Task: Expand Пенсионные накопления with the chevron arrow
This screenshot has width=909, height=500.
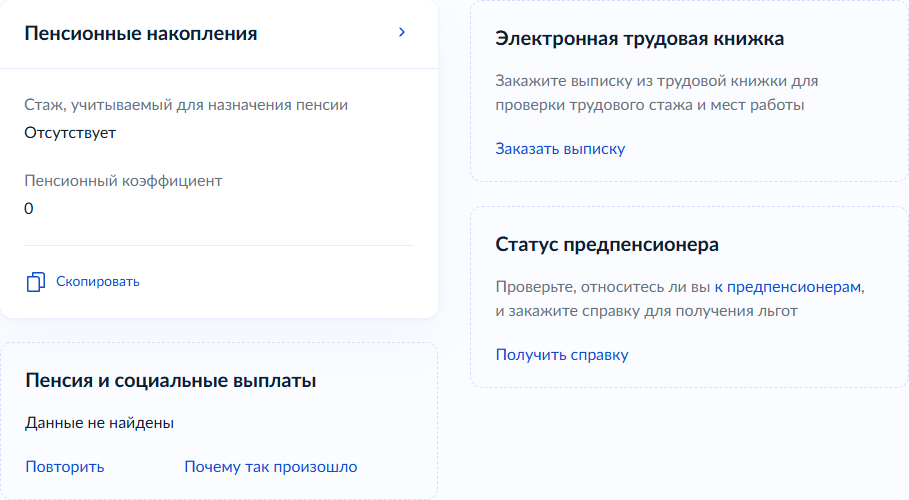Action: (402, 32)
